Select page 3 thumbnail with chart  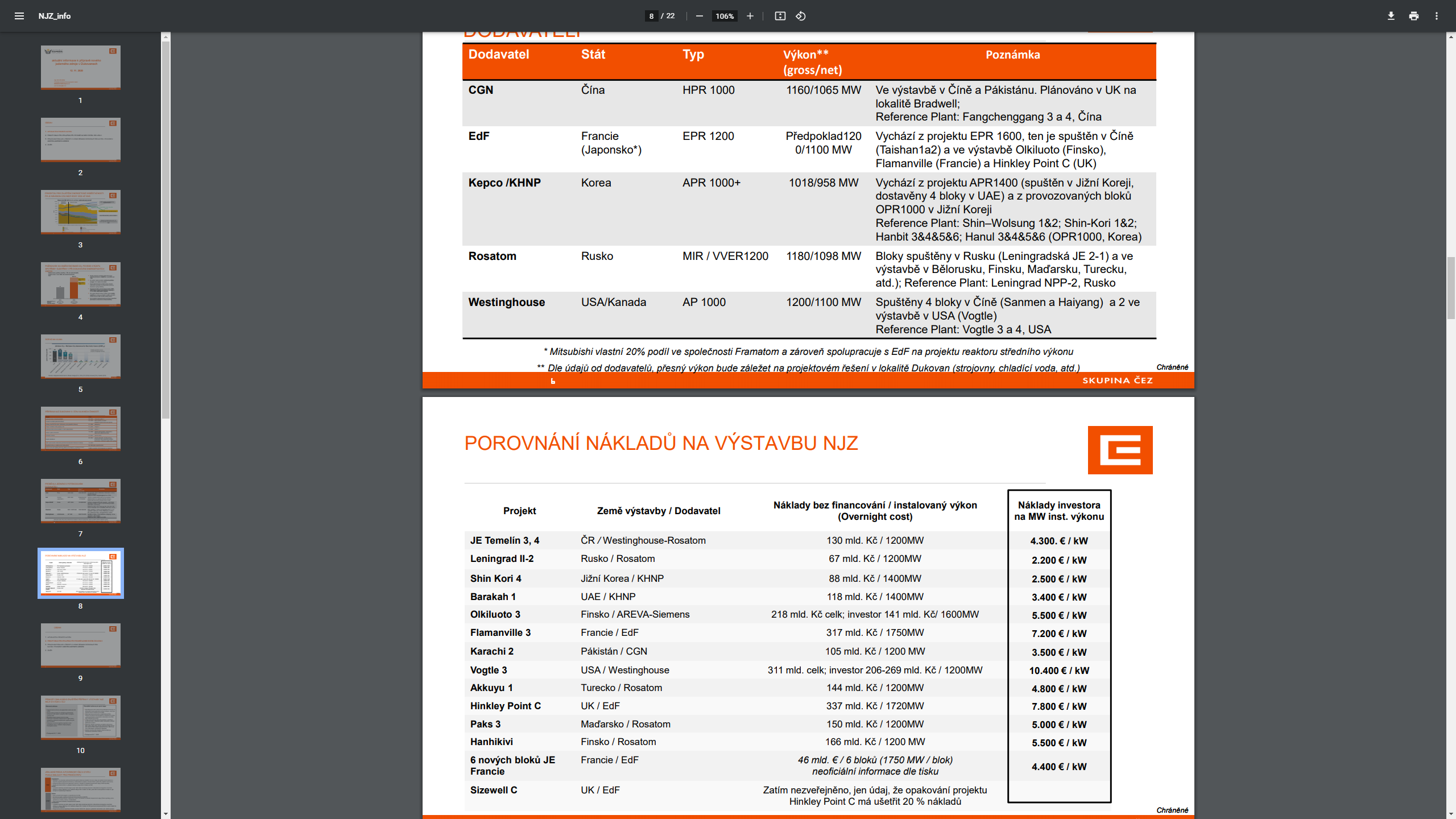click(81, 212)
